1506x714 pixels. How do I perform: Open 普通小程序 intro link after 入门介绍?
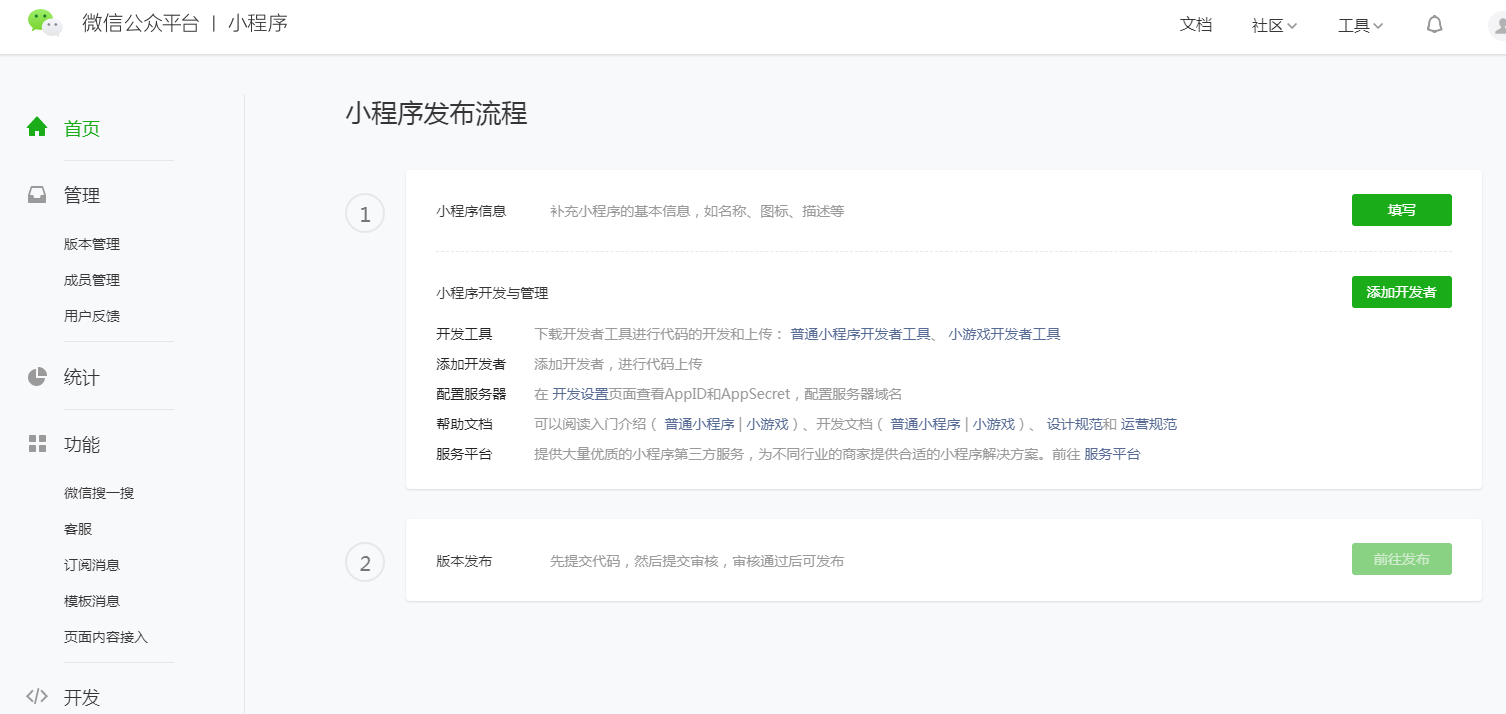click(699, 424)
